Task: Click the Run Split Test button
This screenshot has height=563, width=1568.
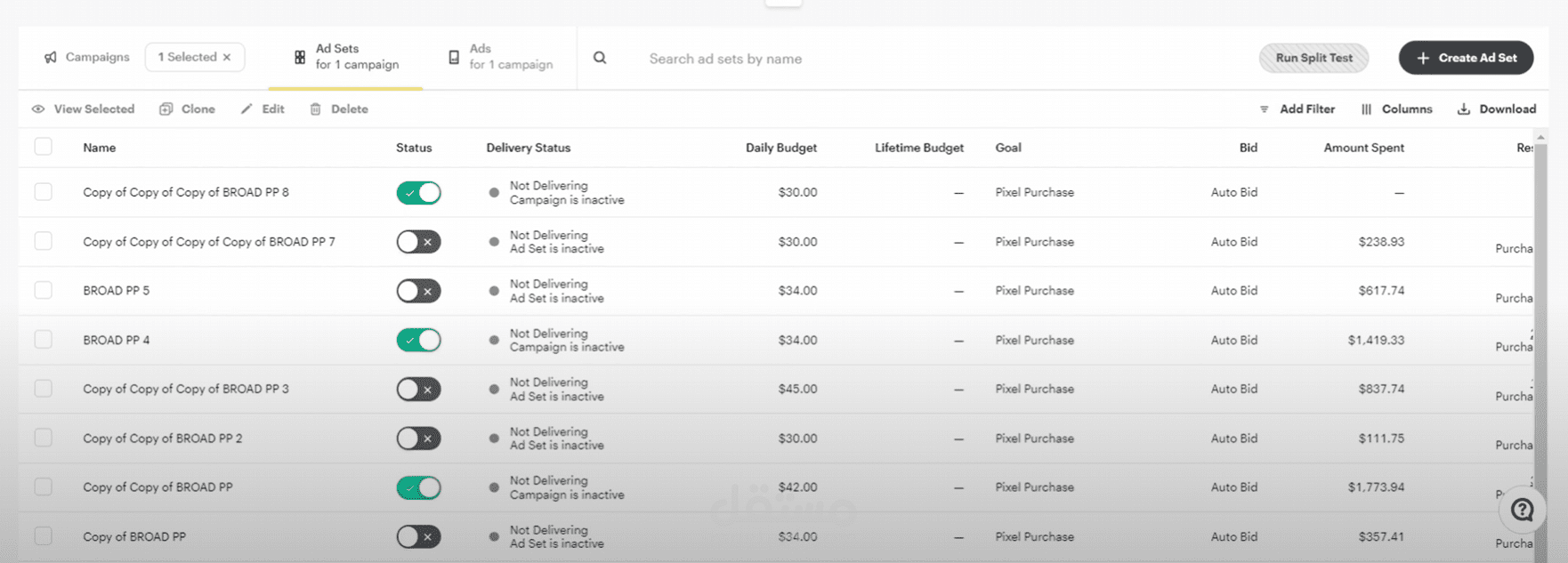Action: [1313, 58]
